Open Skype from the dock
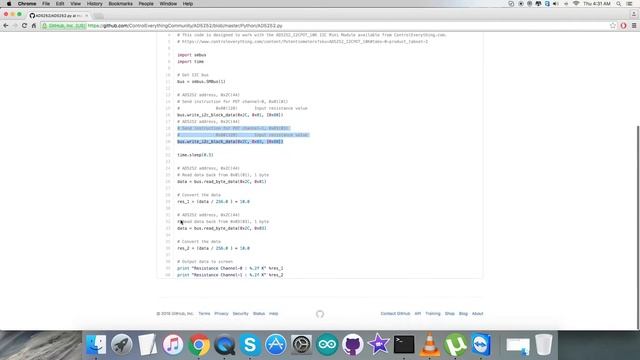 (250, 344)
